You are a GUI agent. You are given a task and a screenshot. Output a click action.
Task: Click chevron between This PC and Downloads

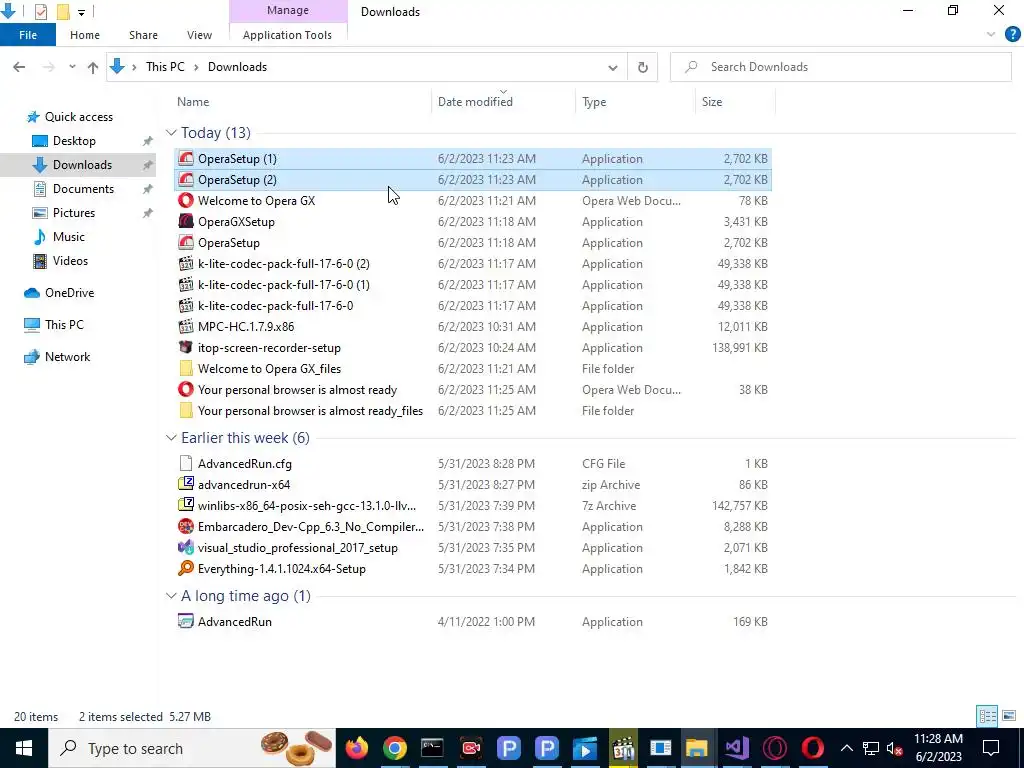click(x=196, y=67)
